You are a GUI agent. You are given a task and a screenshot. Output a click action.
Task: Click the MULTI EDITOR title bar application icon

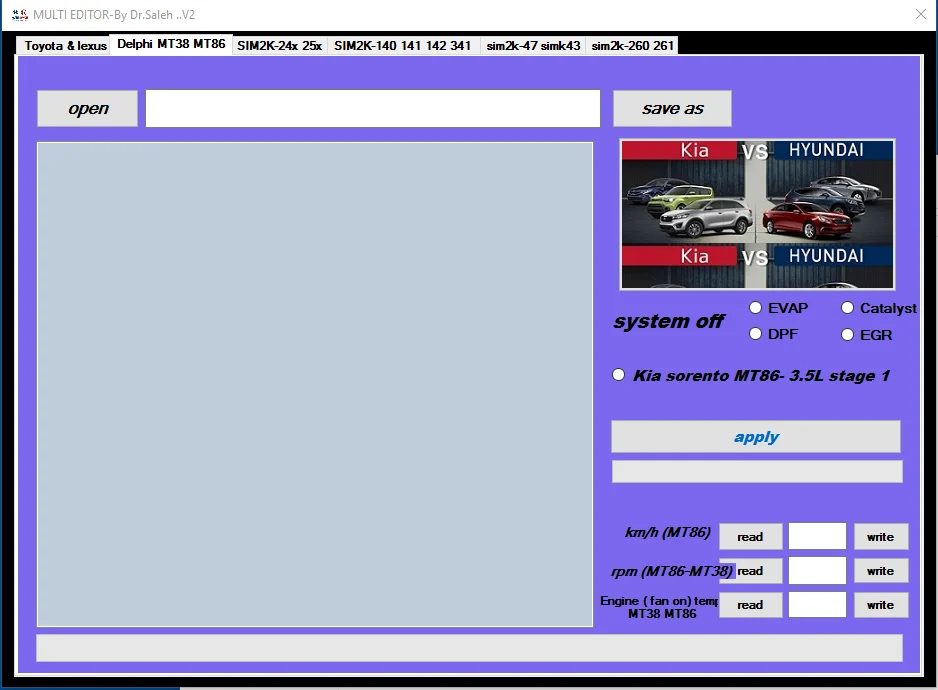pos(18,14)
